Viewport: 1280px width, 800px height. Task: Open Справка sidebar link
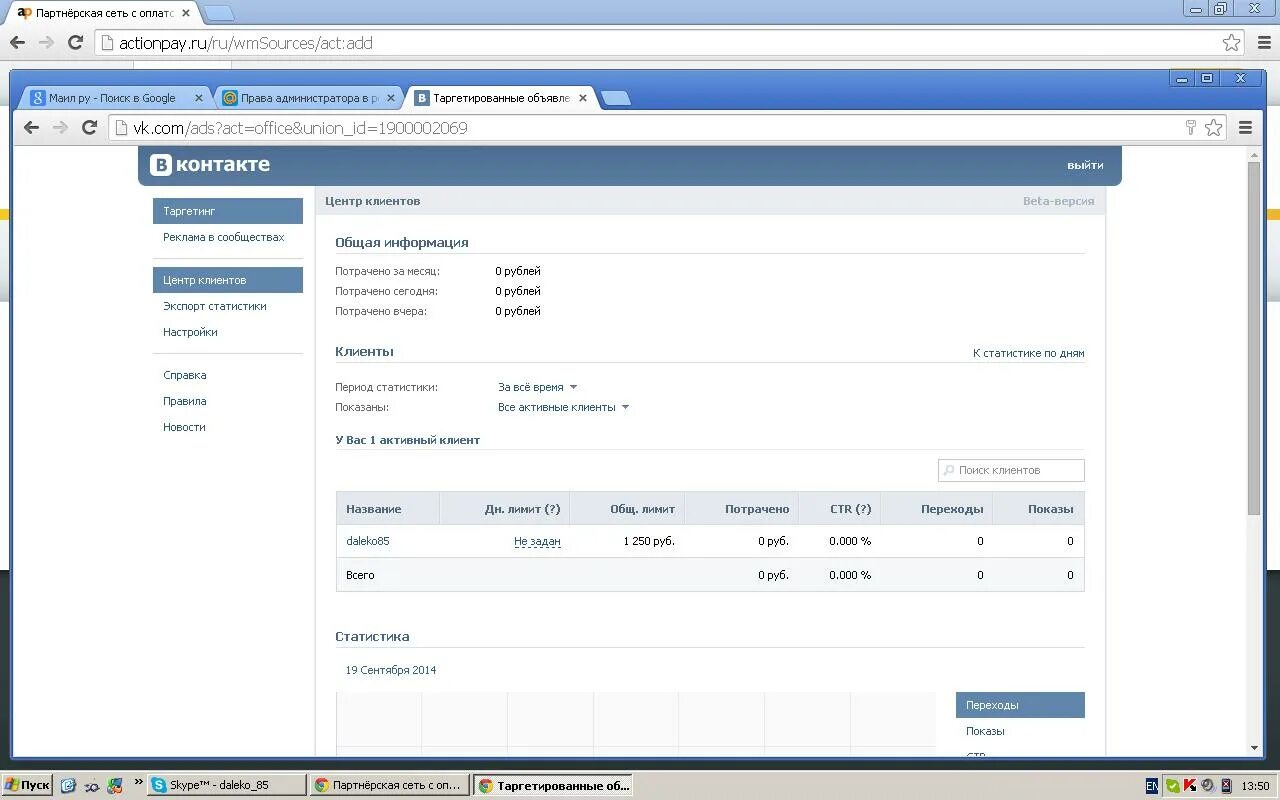[185, 375]
